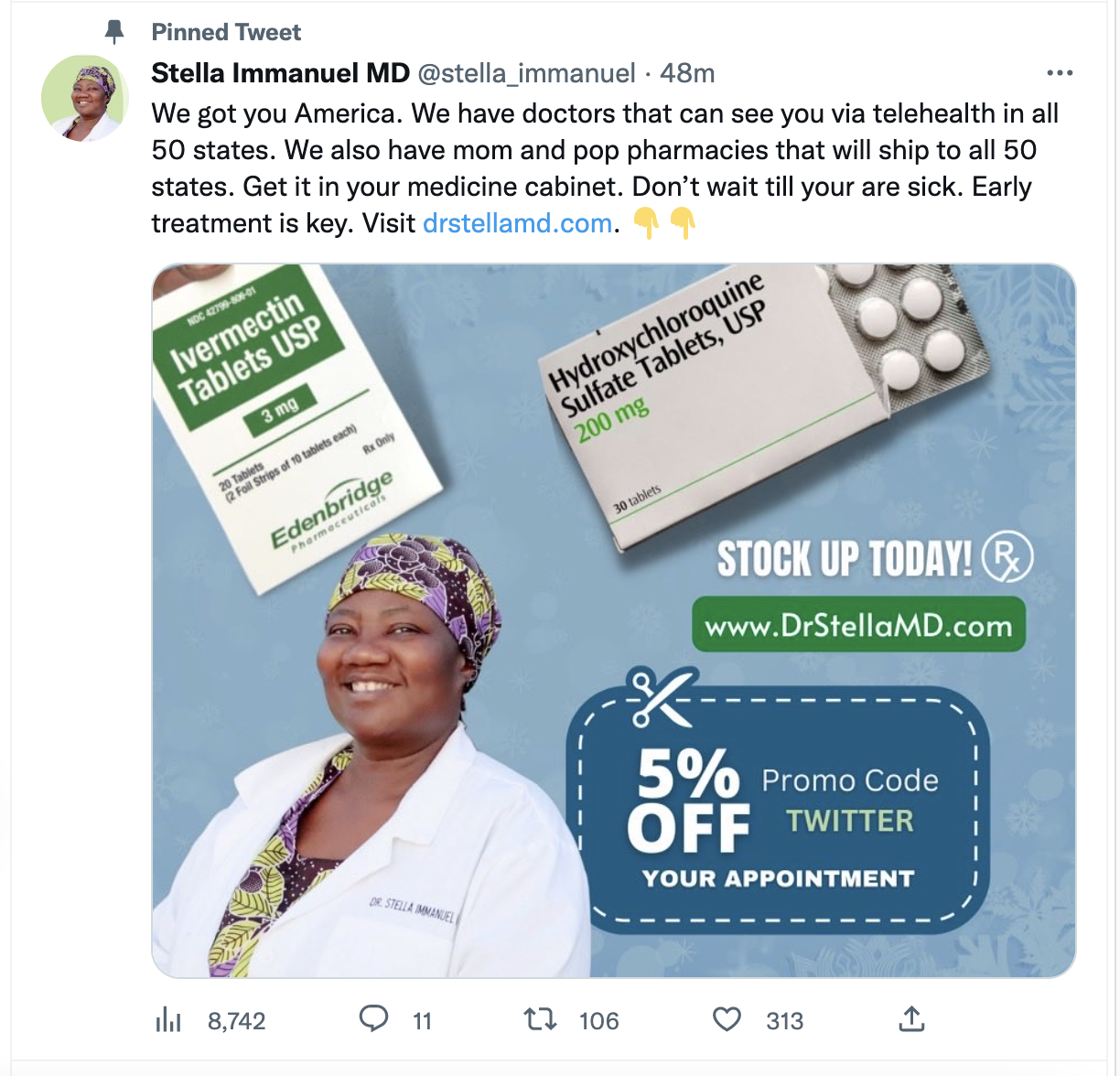Screen dimensions: 1120x1076
Task: Like the tweet via heart icon
Action: tap(726, 1018)
